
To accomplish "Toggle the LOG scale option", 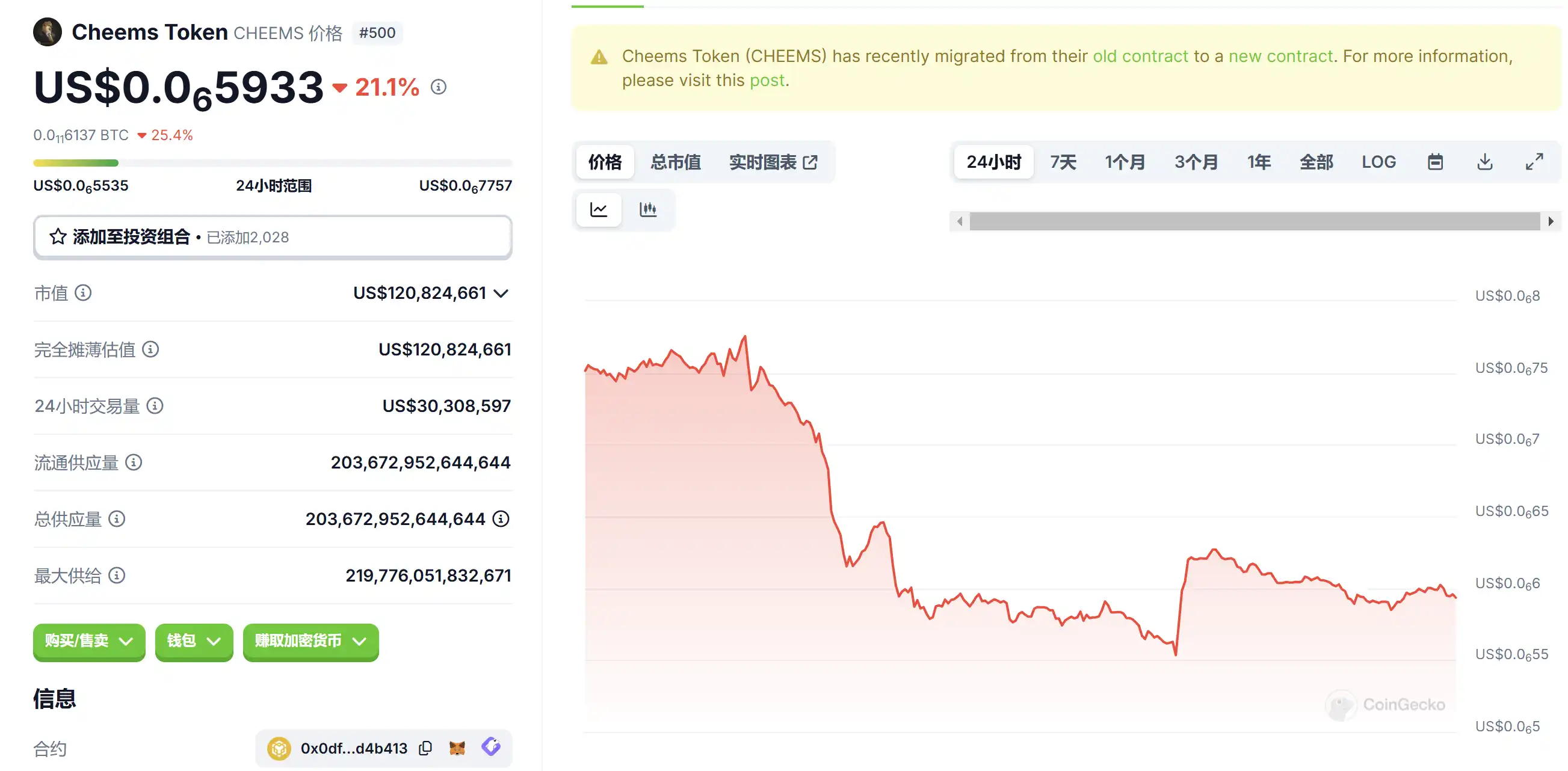I will [1378, 162].
